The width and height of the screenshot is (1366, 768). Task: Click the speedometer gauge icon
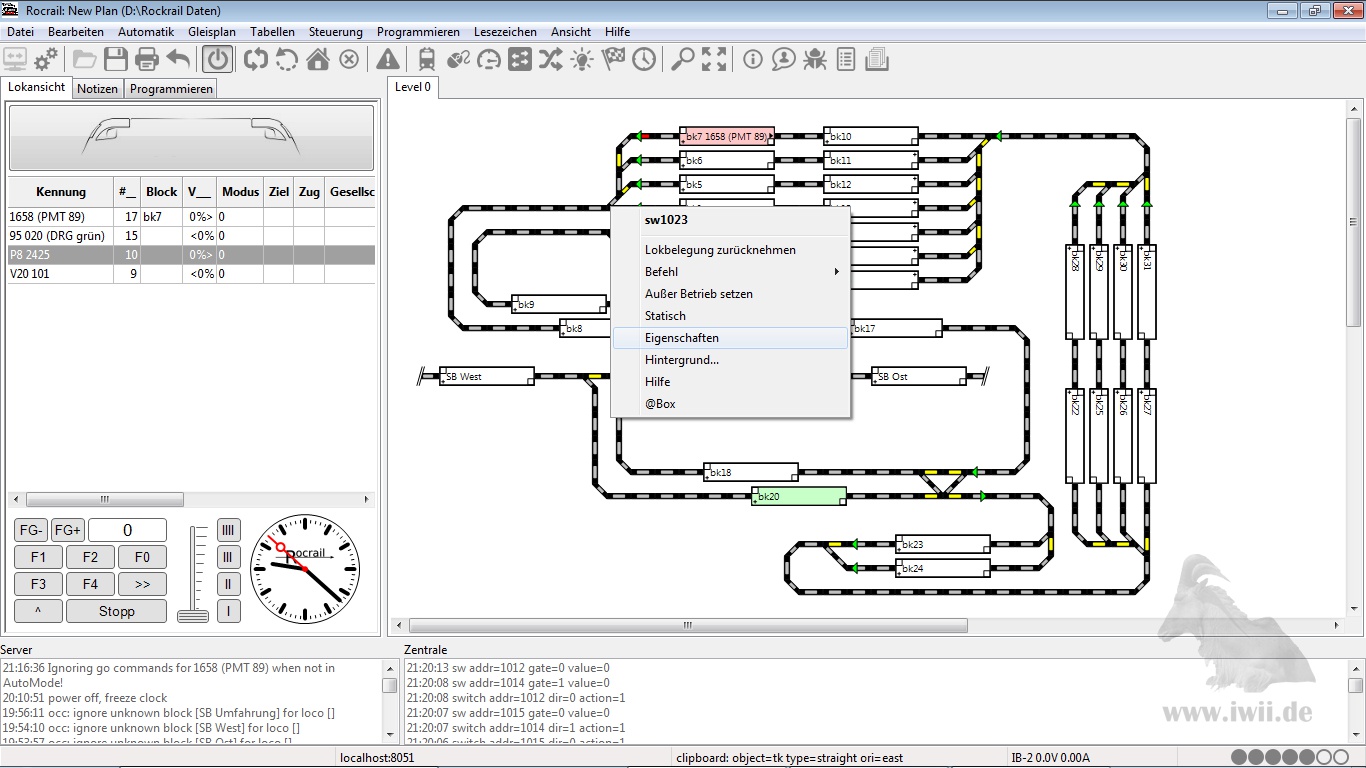pos(489,59)
